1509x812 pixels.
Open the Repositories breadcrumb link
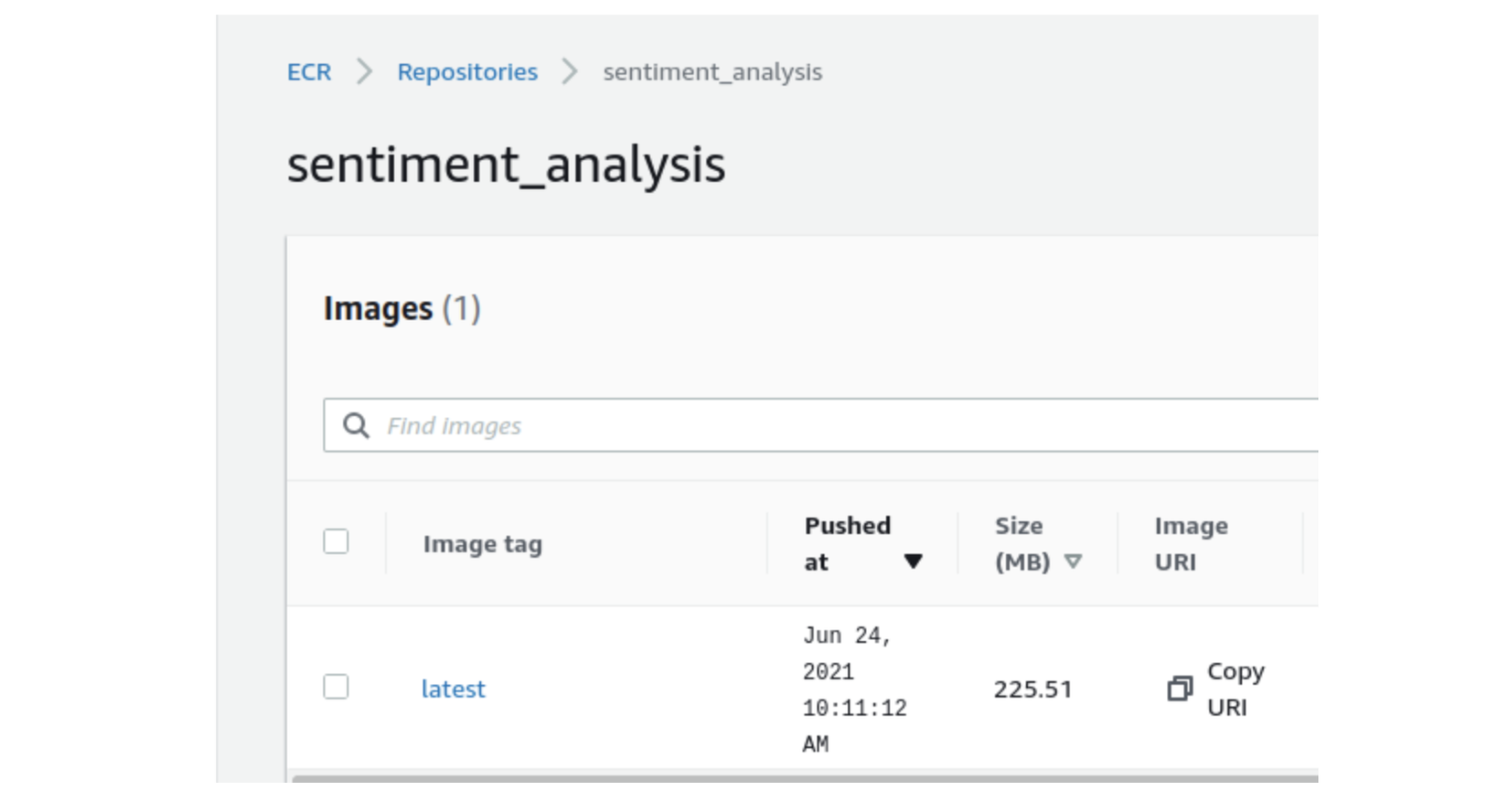tap(467, 72)
